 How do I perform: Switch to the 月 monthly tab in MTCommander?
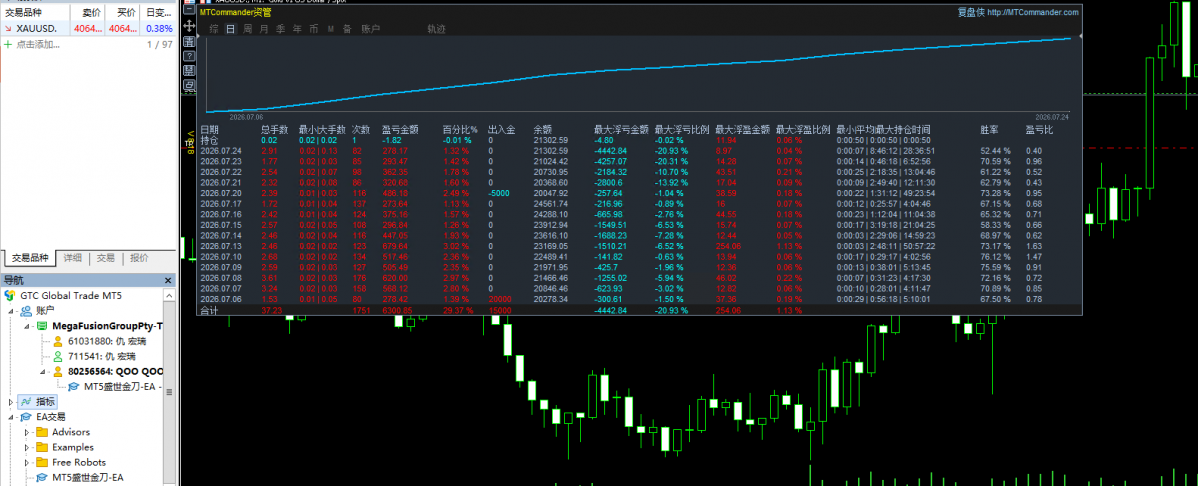264,29
